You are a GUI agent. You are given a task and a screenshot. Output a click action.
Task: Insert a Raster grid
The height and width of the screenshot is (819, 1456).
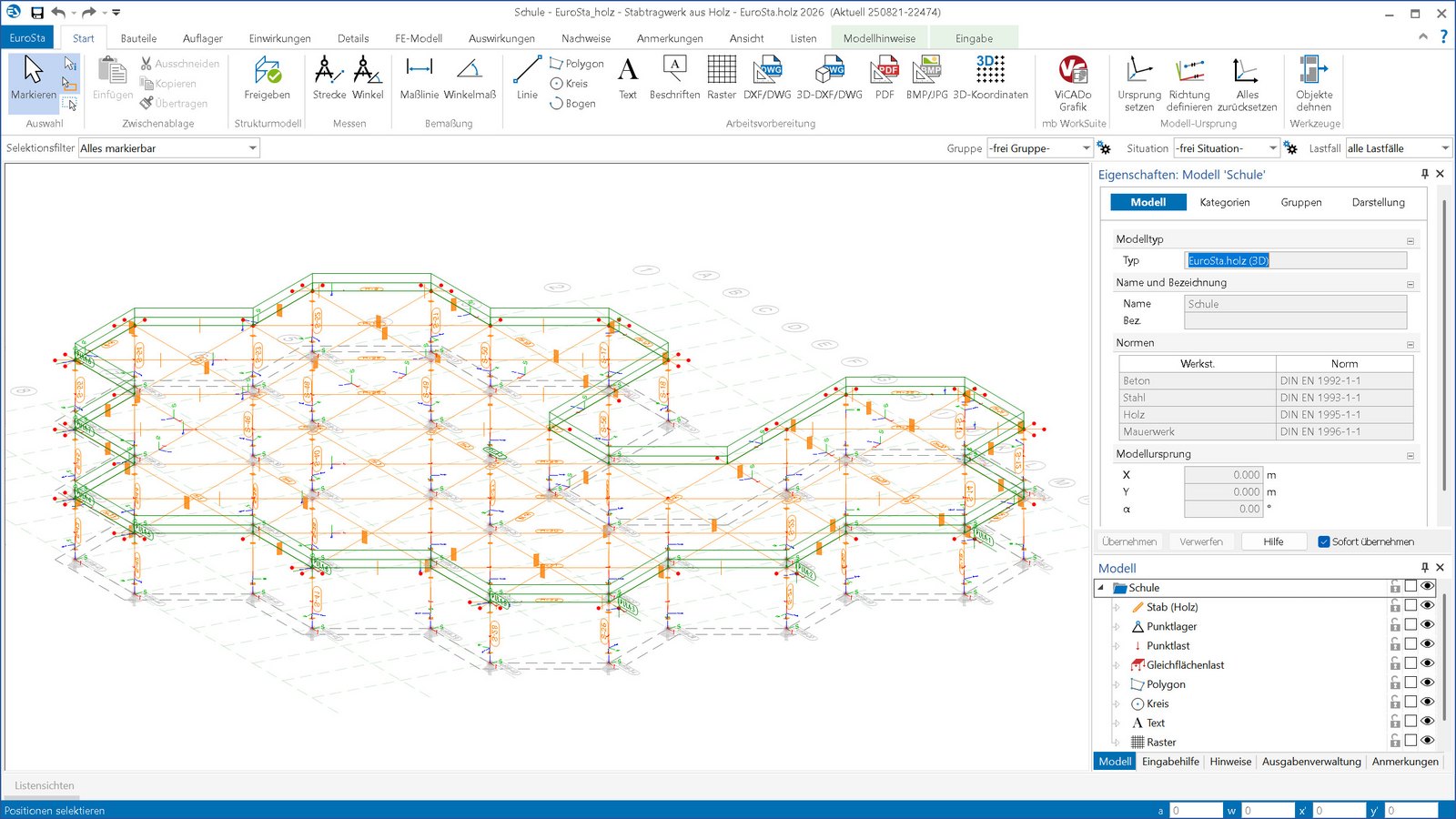click(721, 78)
